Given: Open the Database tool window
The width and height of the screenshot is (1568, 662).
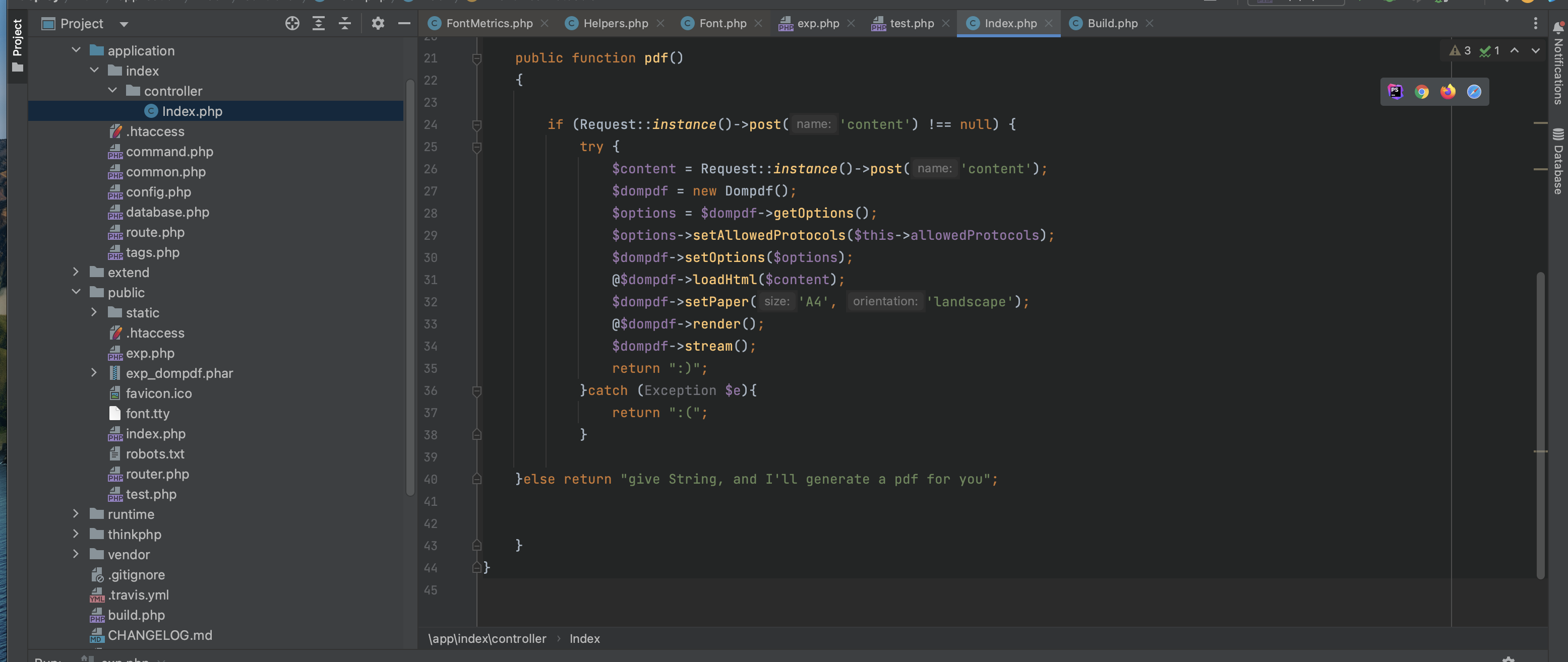Looking at the screenshot, I should tap(1558, 161).
